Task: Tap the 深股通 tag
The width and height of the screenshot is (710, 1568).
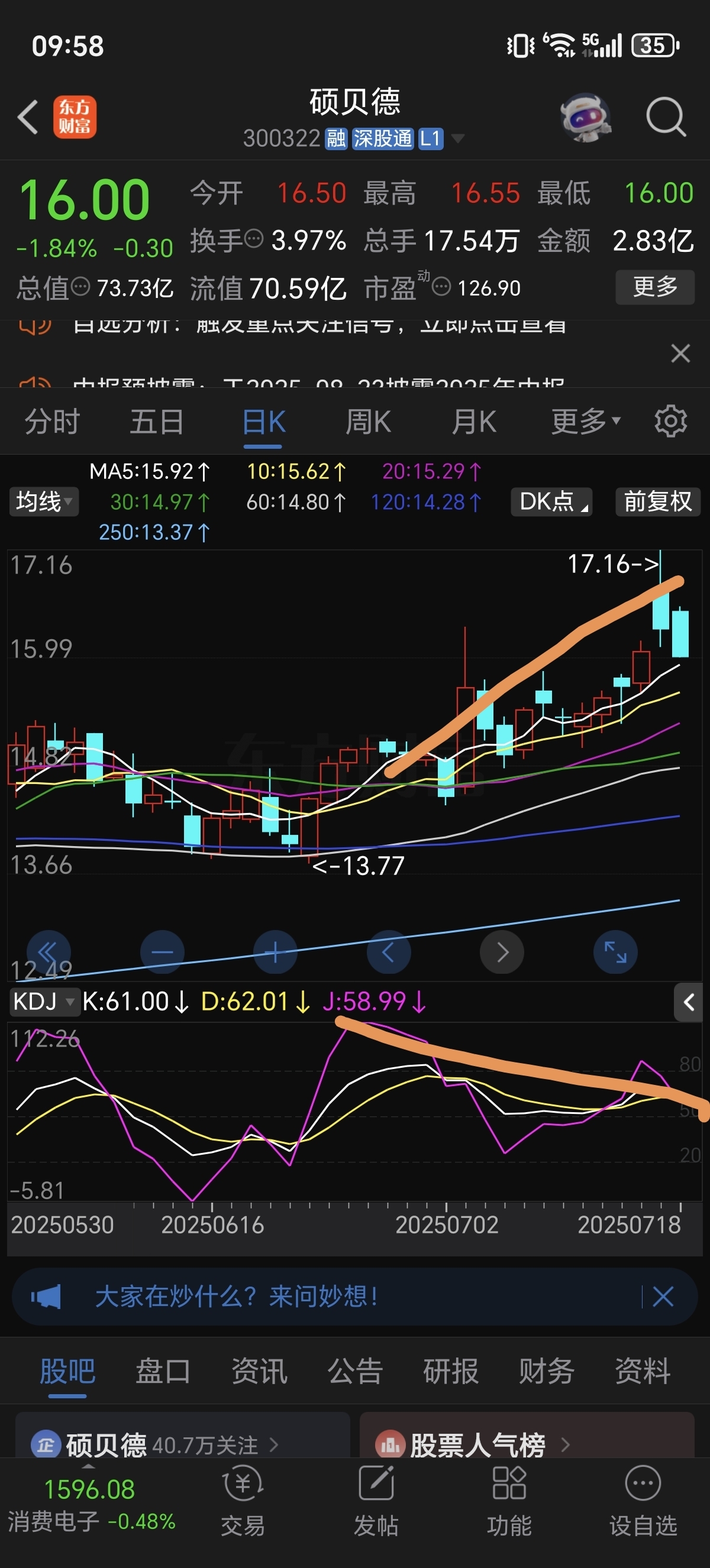Action: pos(383,139)
